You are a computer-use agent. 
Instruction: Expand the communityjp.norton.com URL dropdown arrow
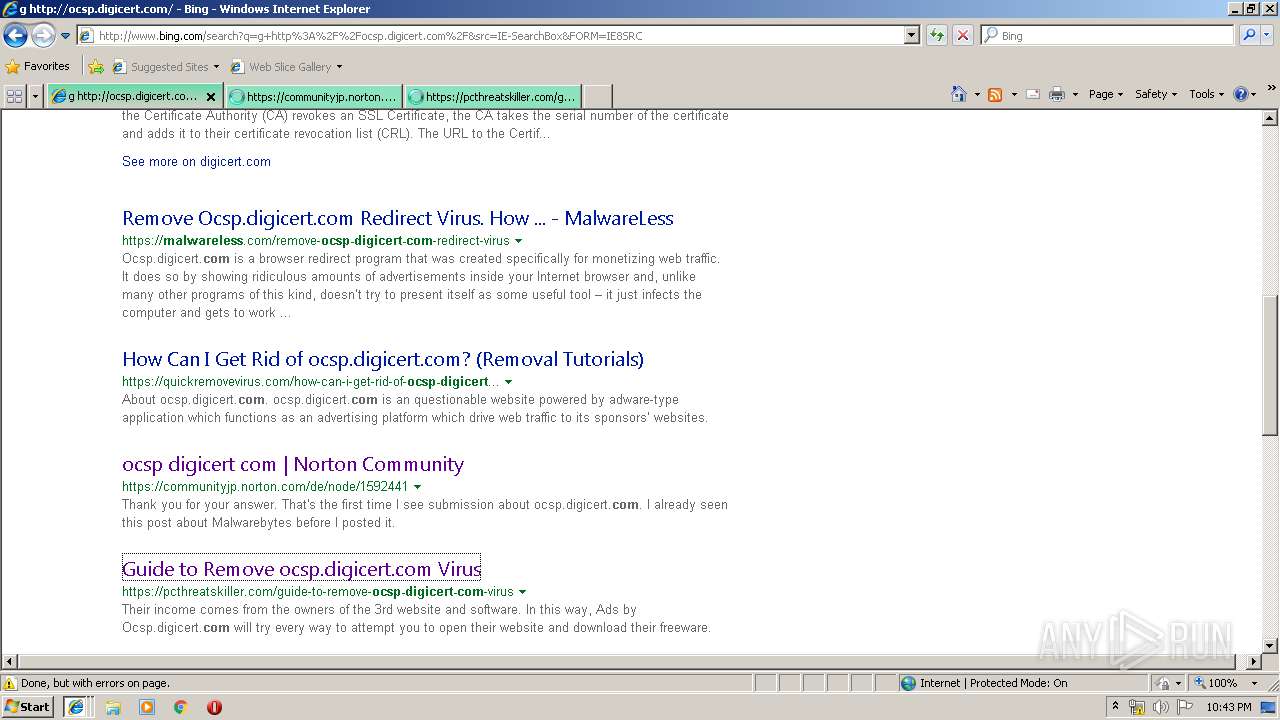[x=417, y=487]
